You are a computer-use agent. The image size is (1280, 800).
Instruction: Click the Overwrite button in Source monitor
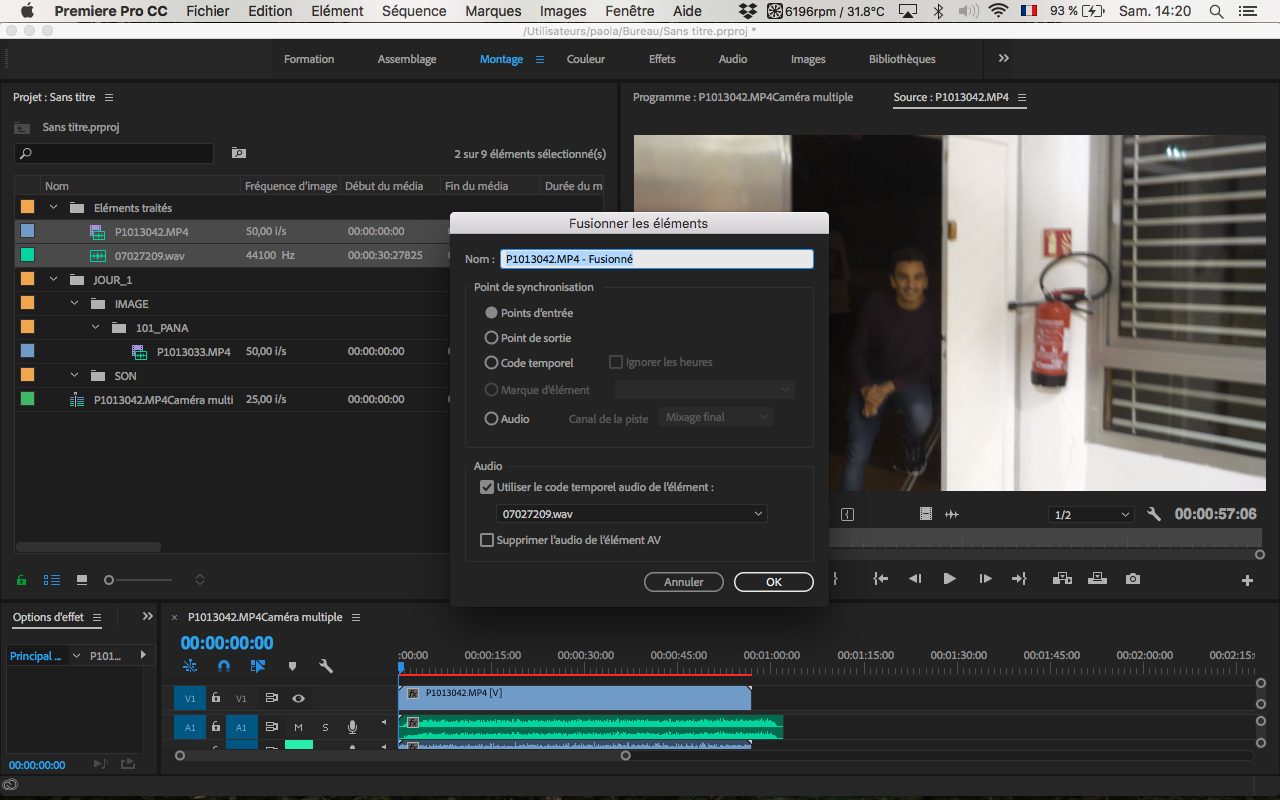(1097, 579)
